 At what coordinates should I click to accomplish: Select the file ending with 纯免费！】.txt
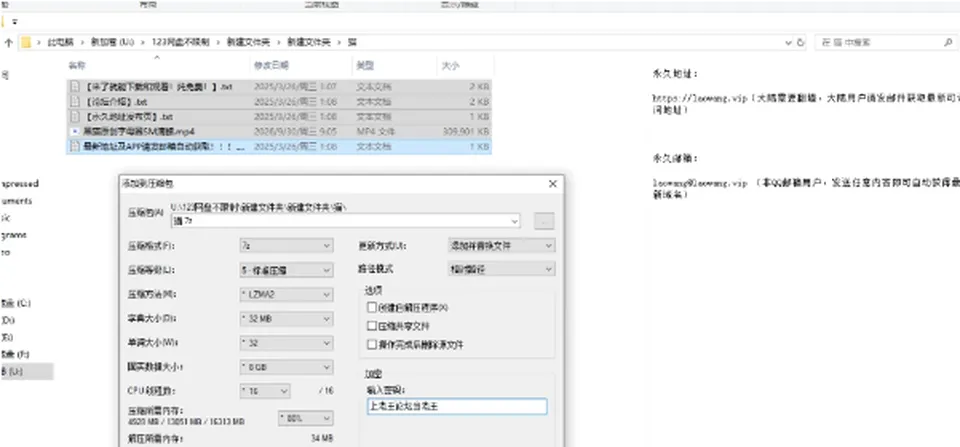point(158,86)
